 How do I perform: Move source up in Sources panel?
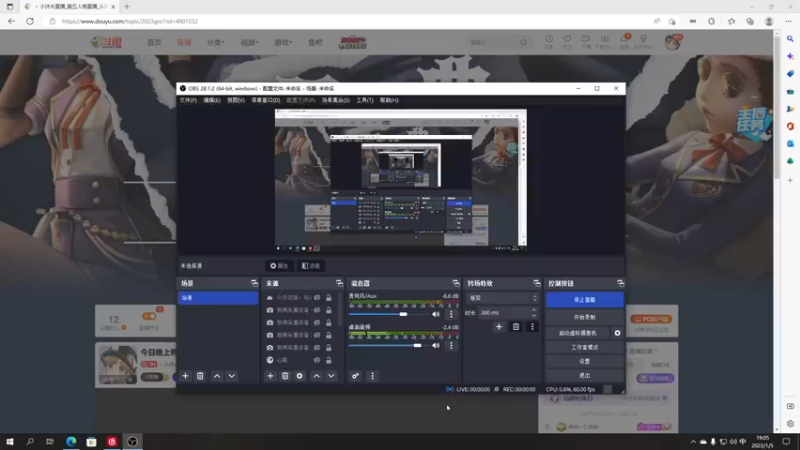[316, 376]
